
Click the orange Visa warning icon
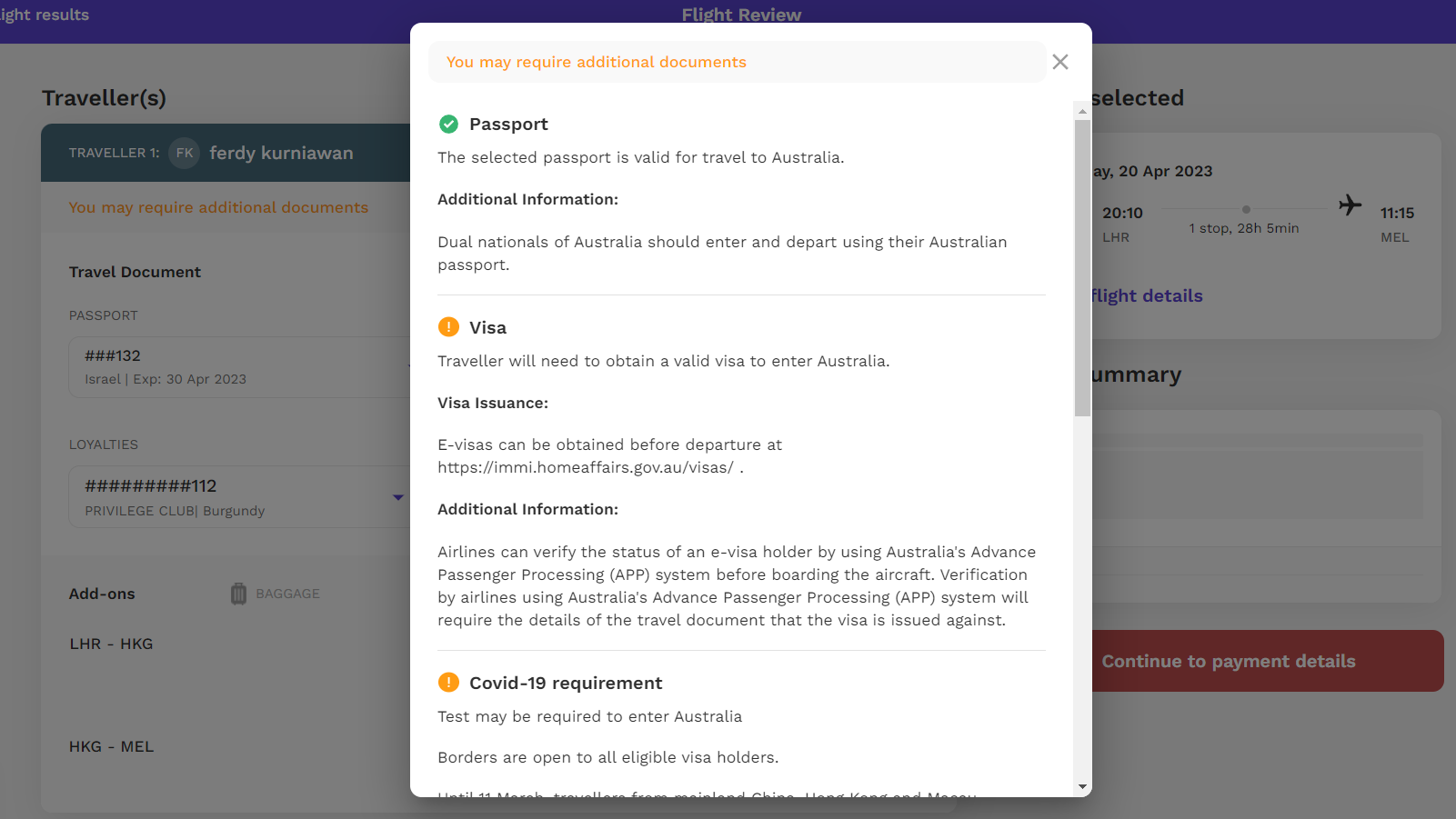448,326
